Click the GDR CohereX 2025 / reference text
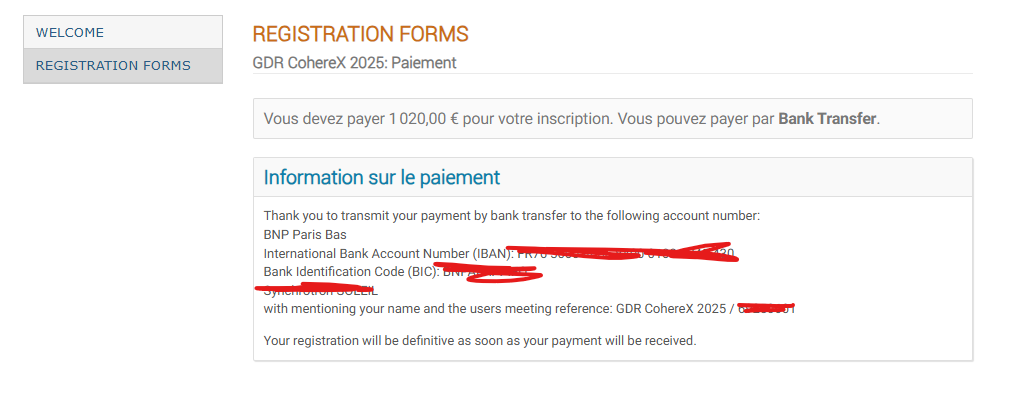Image resolution: width=1028 pixels, height=398 pixels. tap(675, 309)
